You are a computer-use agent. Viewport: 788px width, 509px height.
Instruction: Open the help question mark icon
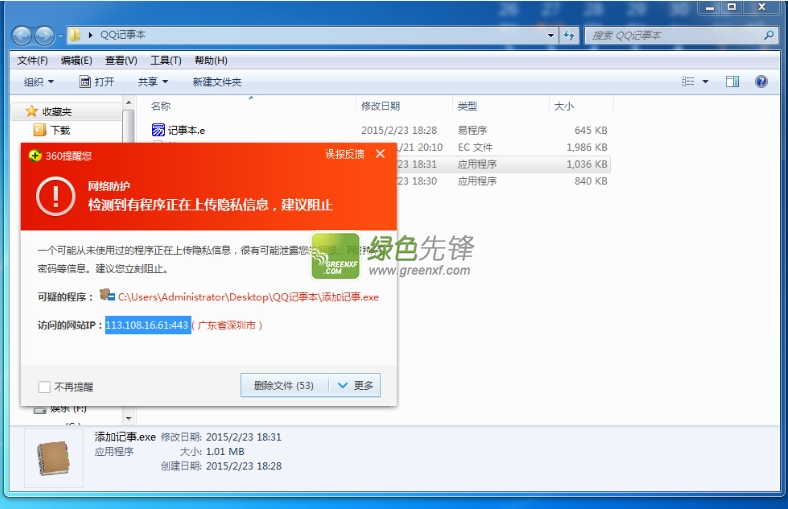click(x=761, y=81)
